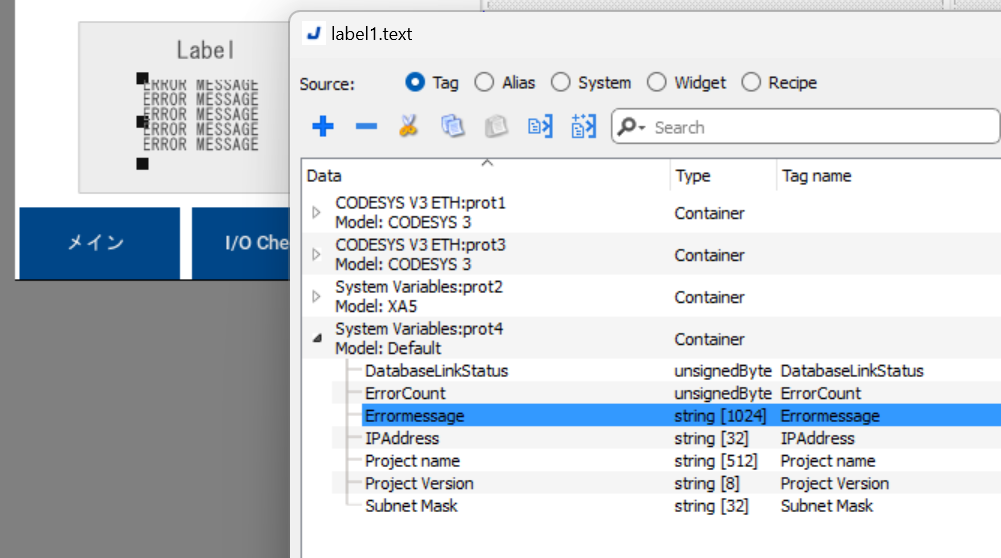
Task: Click the top selection handle of label
Action: (142, 78)
